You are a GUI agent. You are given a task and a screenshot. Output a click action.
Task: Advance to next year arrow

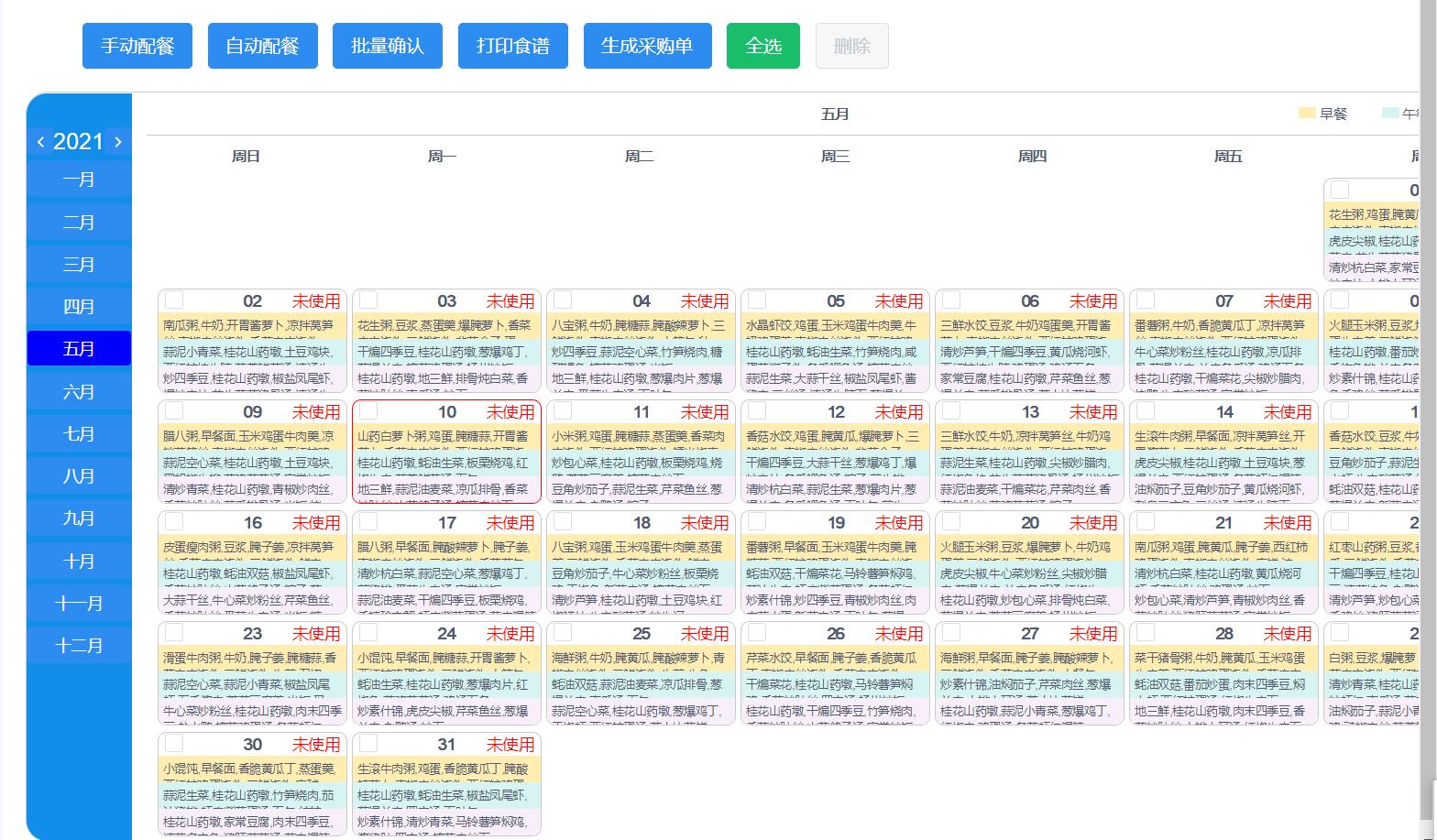point(117,142)
